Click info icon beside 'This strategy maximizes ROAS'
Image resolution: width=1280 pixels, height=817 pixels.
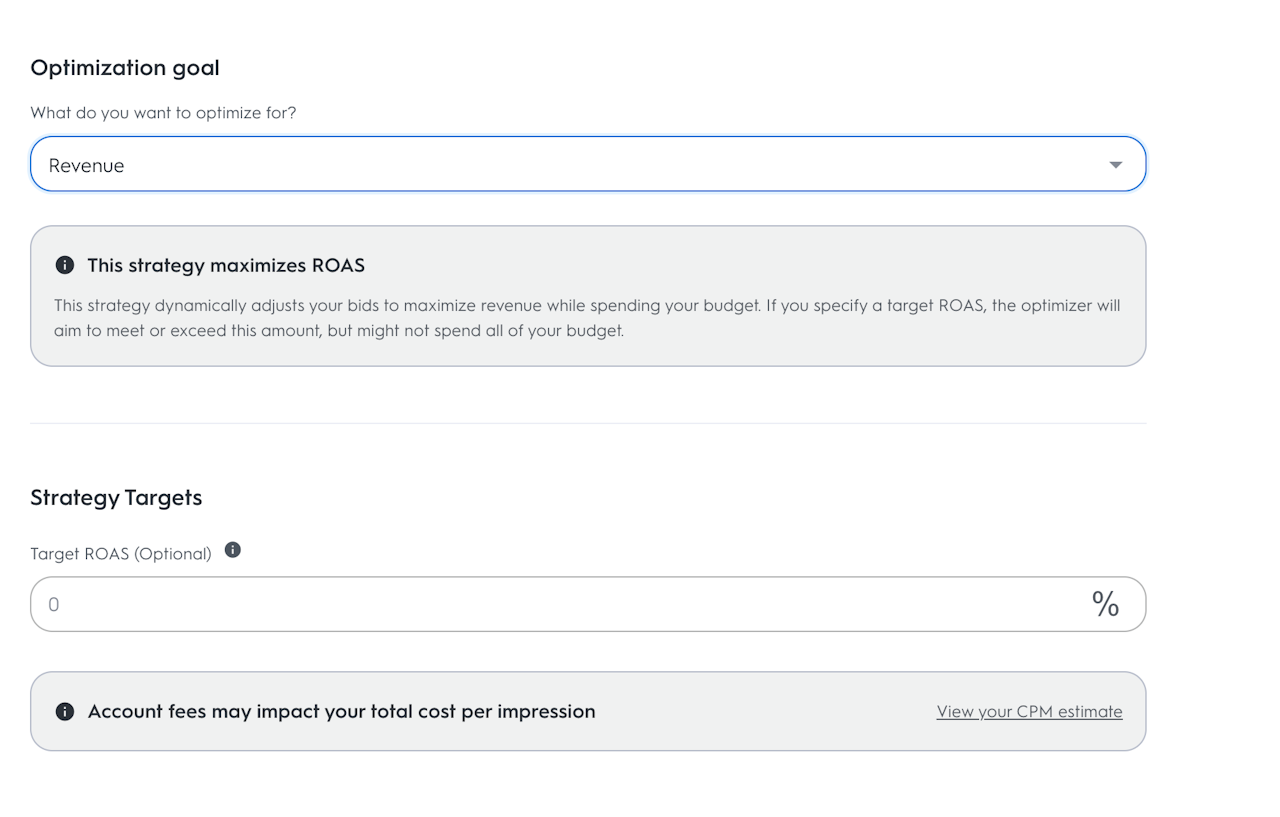point(65,265)
